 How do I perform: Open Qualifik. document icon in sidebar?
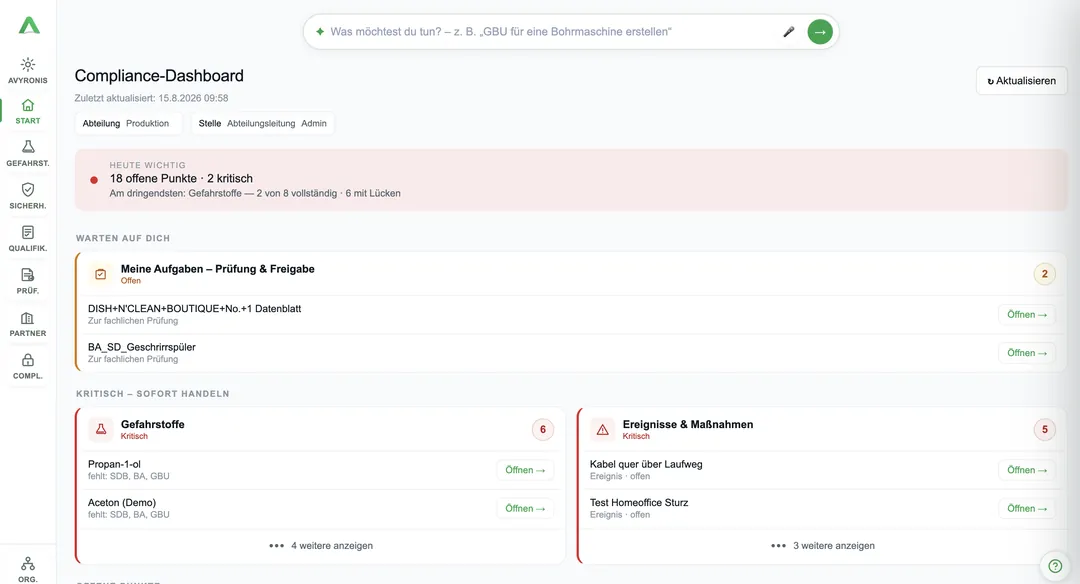coord(28,232)
